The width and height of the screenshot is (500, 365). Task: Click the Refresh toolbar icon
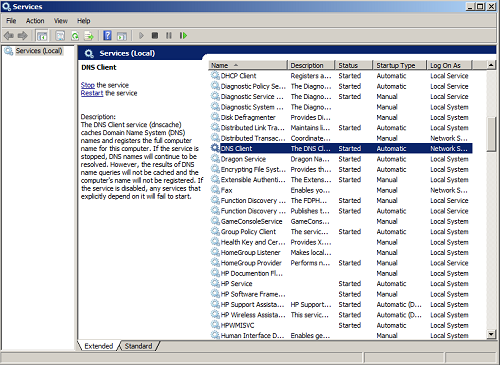click(75, 36)
